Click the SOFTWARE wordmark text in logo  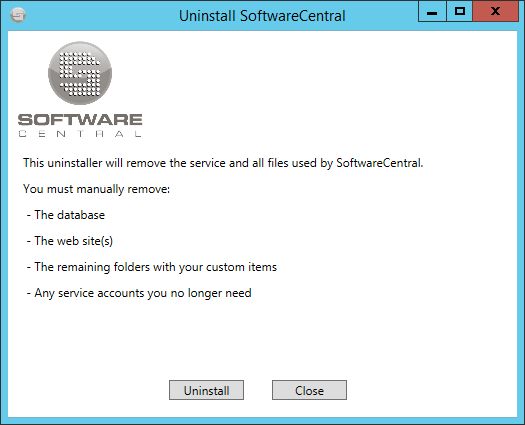pyautogui.click(x=80, y=120)
